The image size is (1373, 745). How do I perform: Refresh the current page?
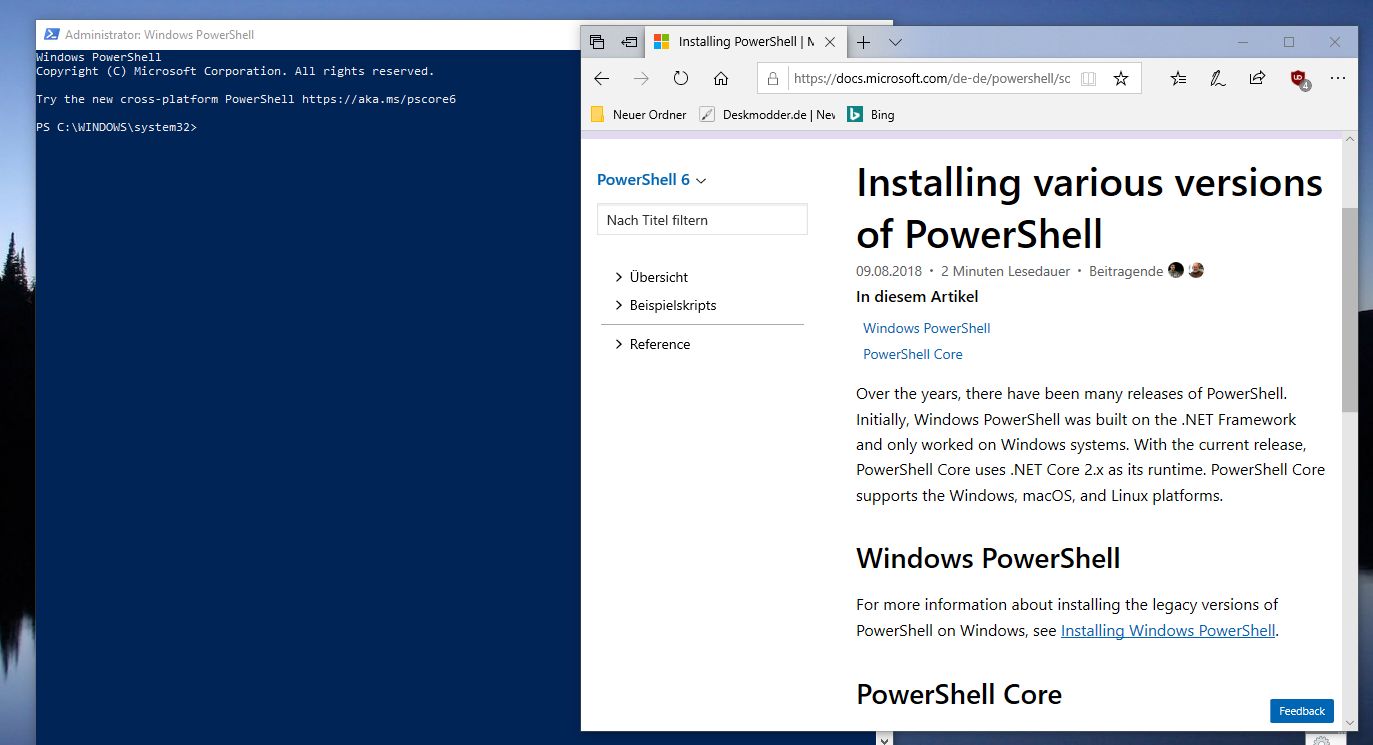tap(680, 78)
